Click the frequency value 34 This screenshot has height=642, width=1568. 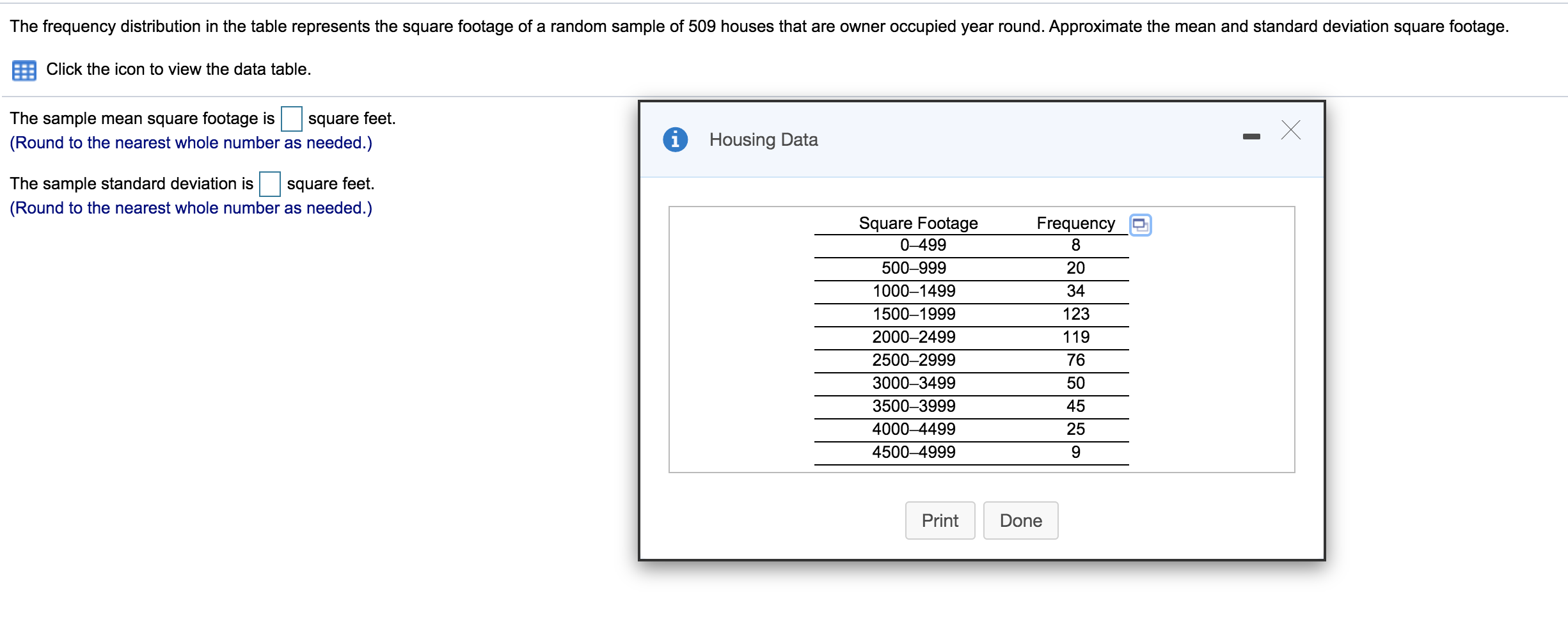coord(1076,291)
